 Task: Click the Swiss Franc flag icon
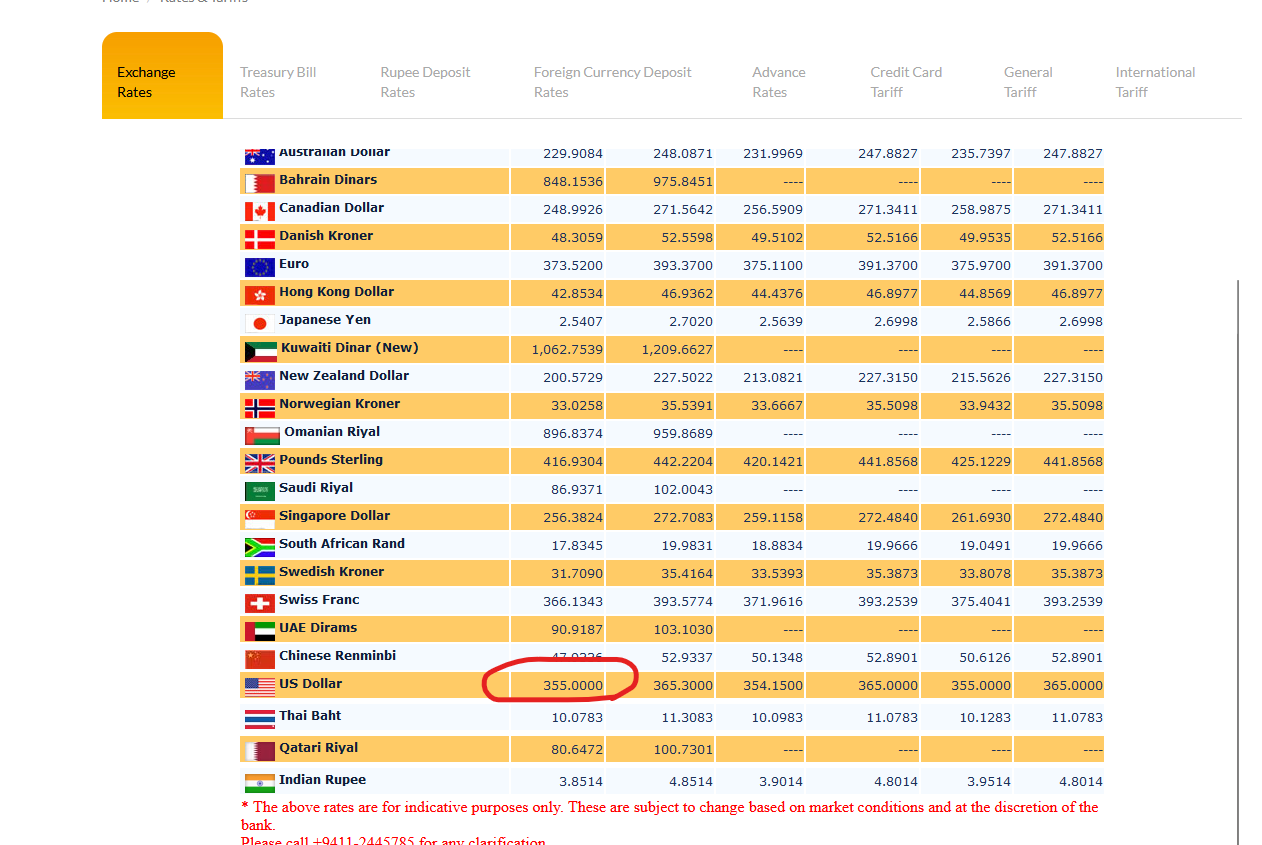259,603
